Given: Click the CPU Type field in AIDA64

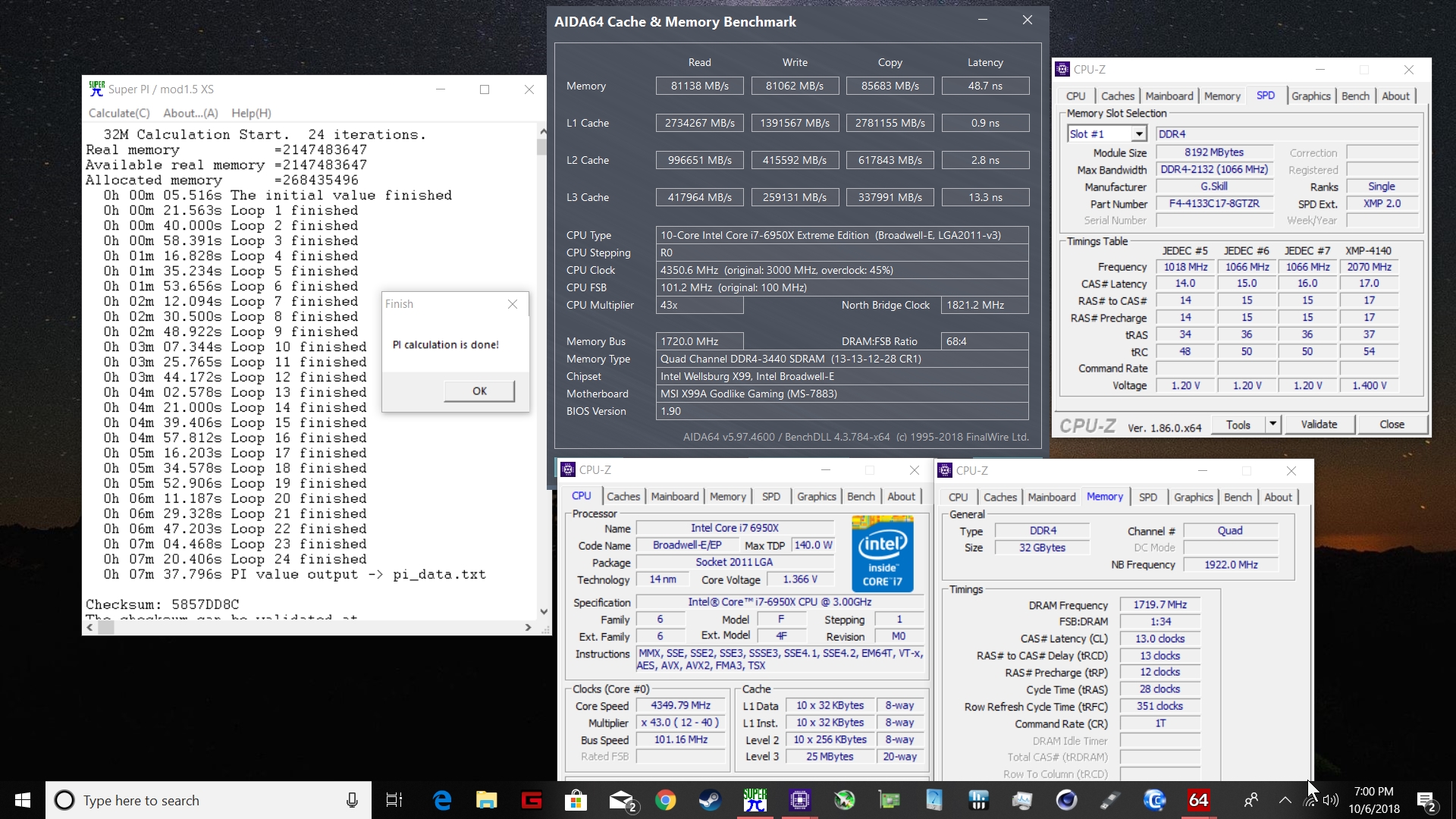Looking at the screenshot, I should click(842, 235).
